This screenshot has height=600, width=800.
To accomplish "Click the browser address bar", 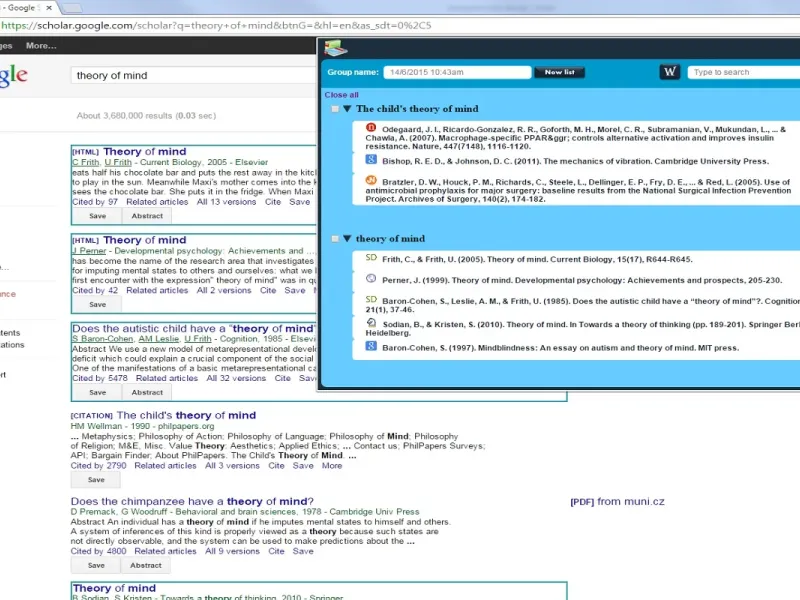I will pos(400,26).
